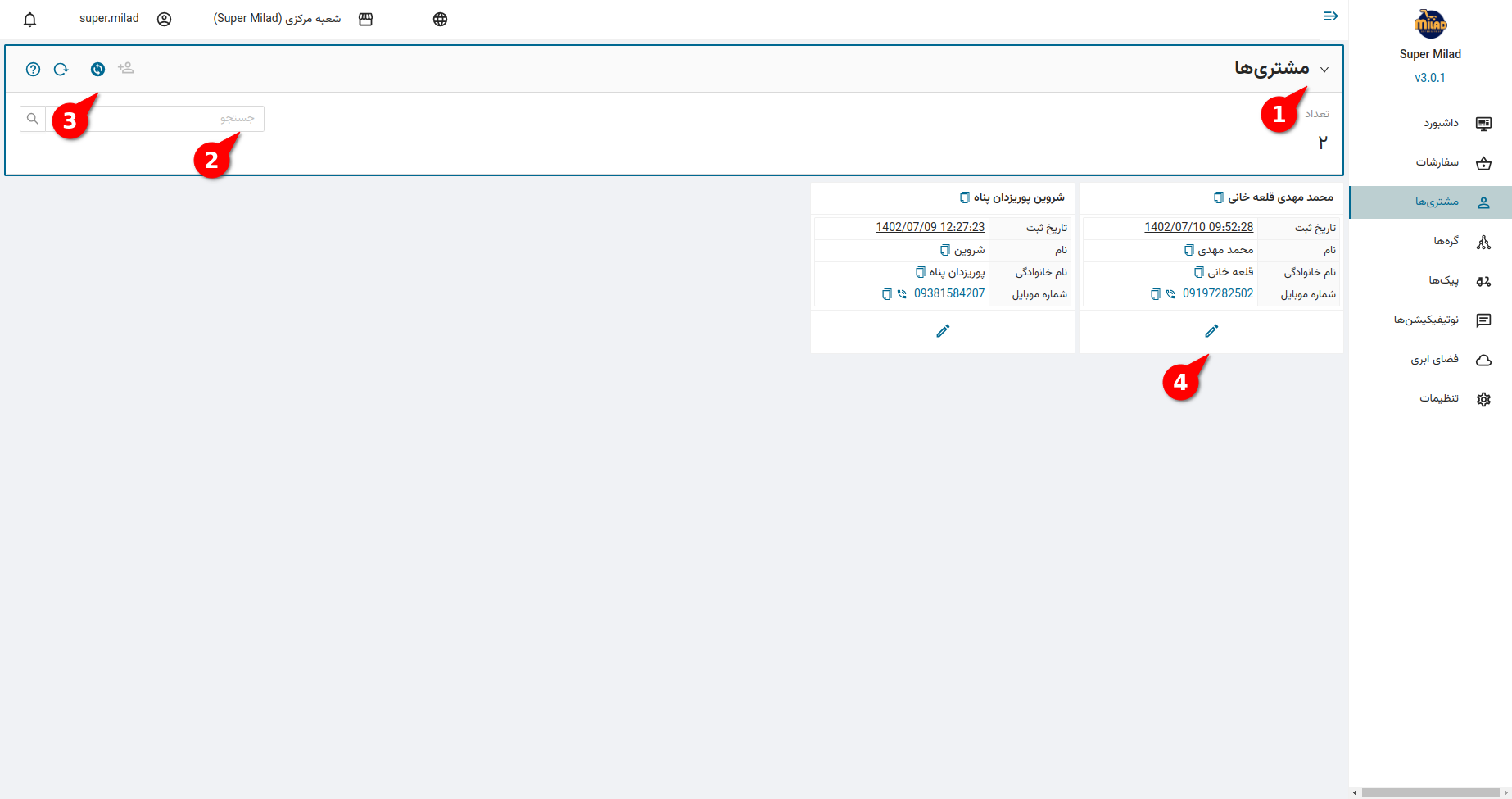The image size is (1512, 799).
Task: Copy mobile number 09197282502
Action: point(1156,294)
